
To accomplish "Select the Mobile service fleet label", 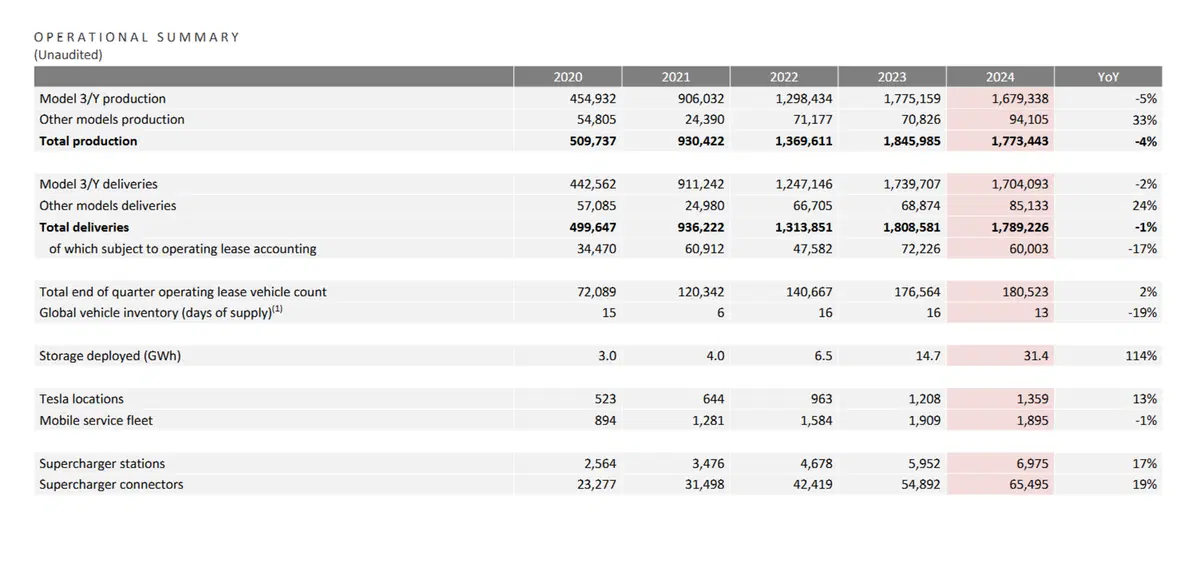I will coord(96,420).
